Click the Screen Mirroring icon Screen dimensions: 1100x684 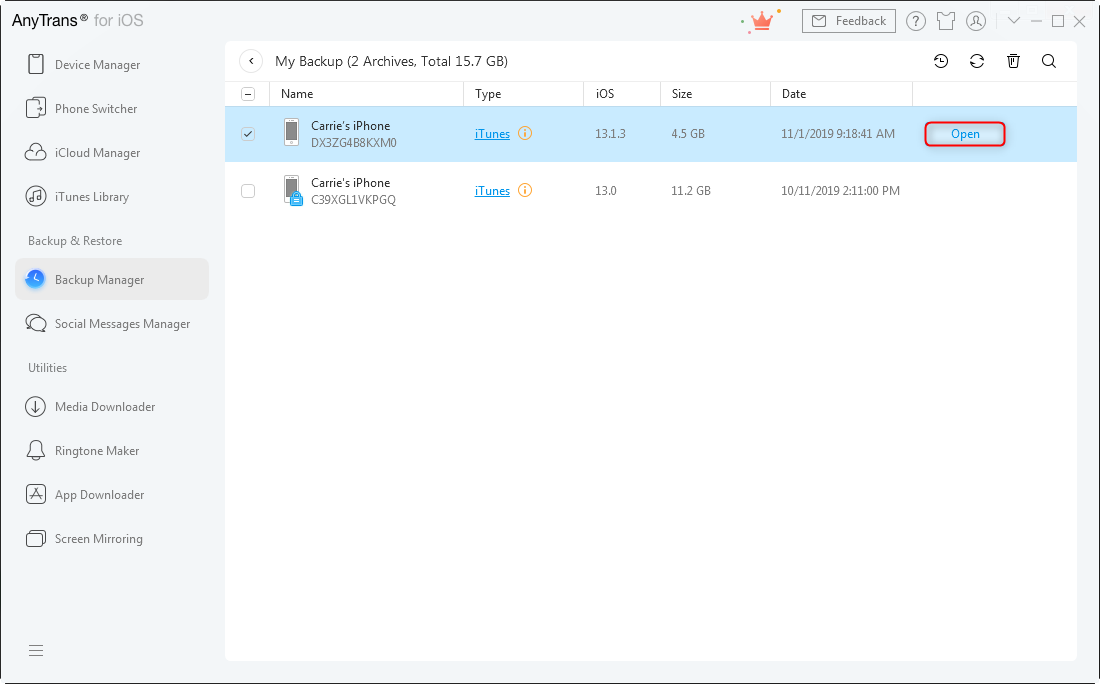pos(36,538)
